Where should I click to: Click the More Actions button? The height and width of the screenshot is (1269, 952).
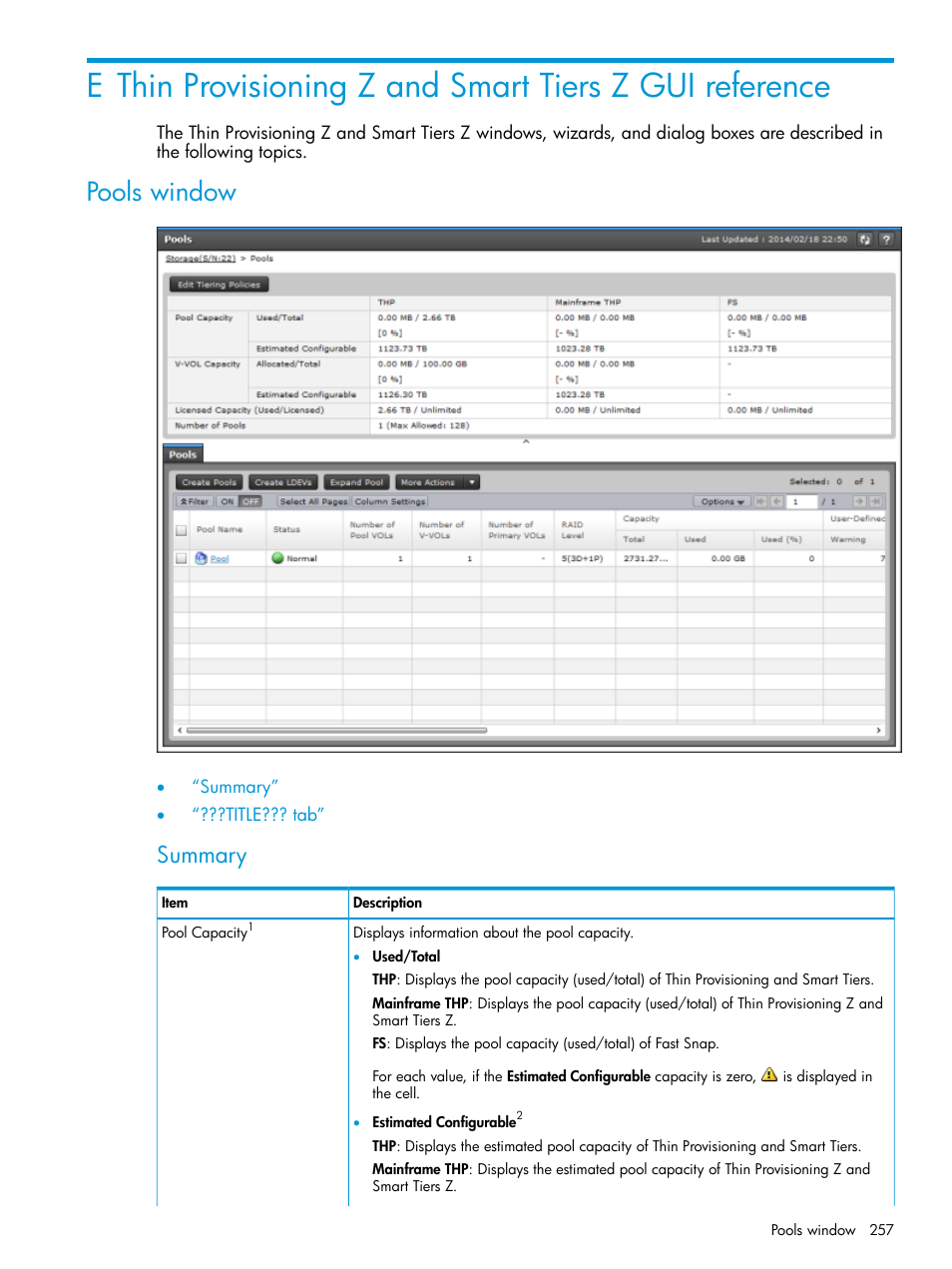coord(429,482)
